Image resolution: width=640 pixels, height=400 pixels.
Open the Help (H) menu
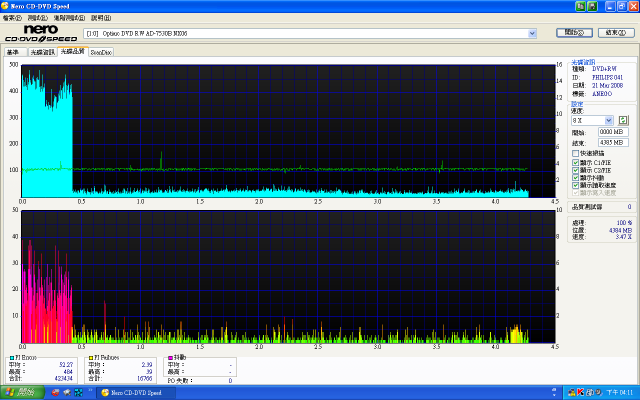click(101, 18)
